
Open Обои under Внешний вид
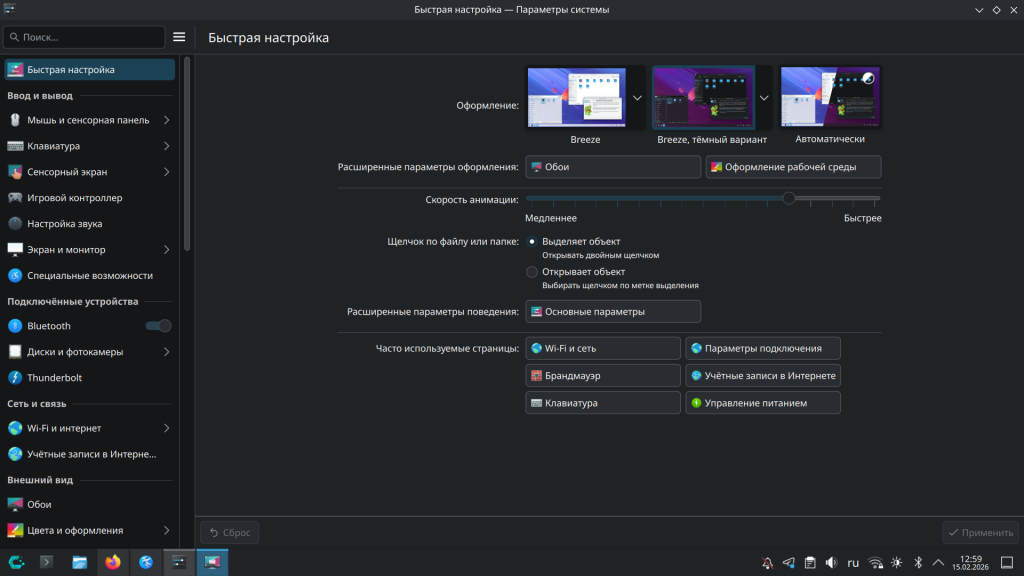tap(39, 505)
